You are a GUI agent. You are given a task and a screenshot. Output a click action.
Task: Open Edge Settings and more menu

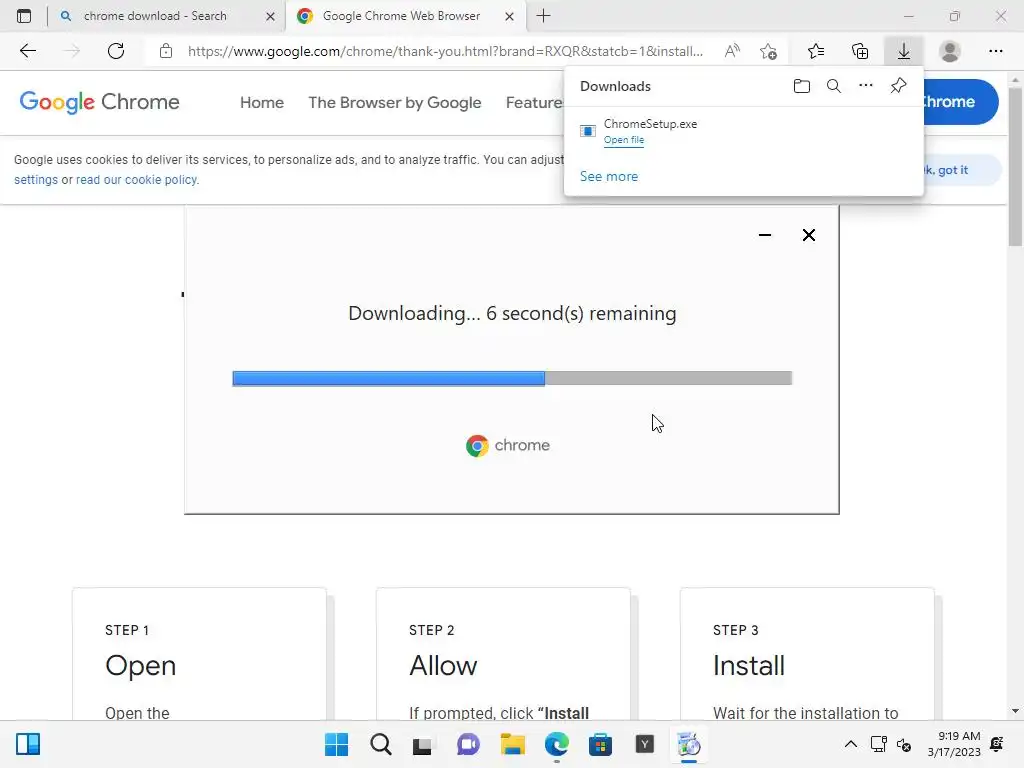coord(995,51)
